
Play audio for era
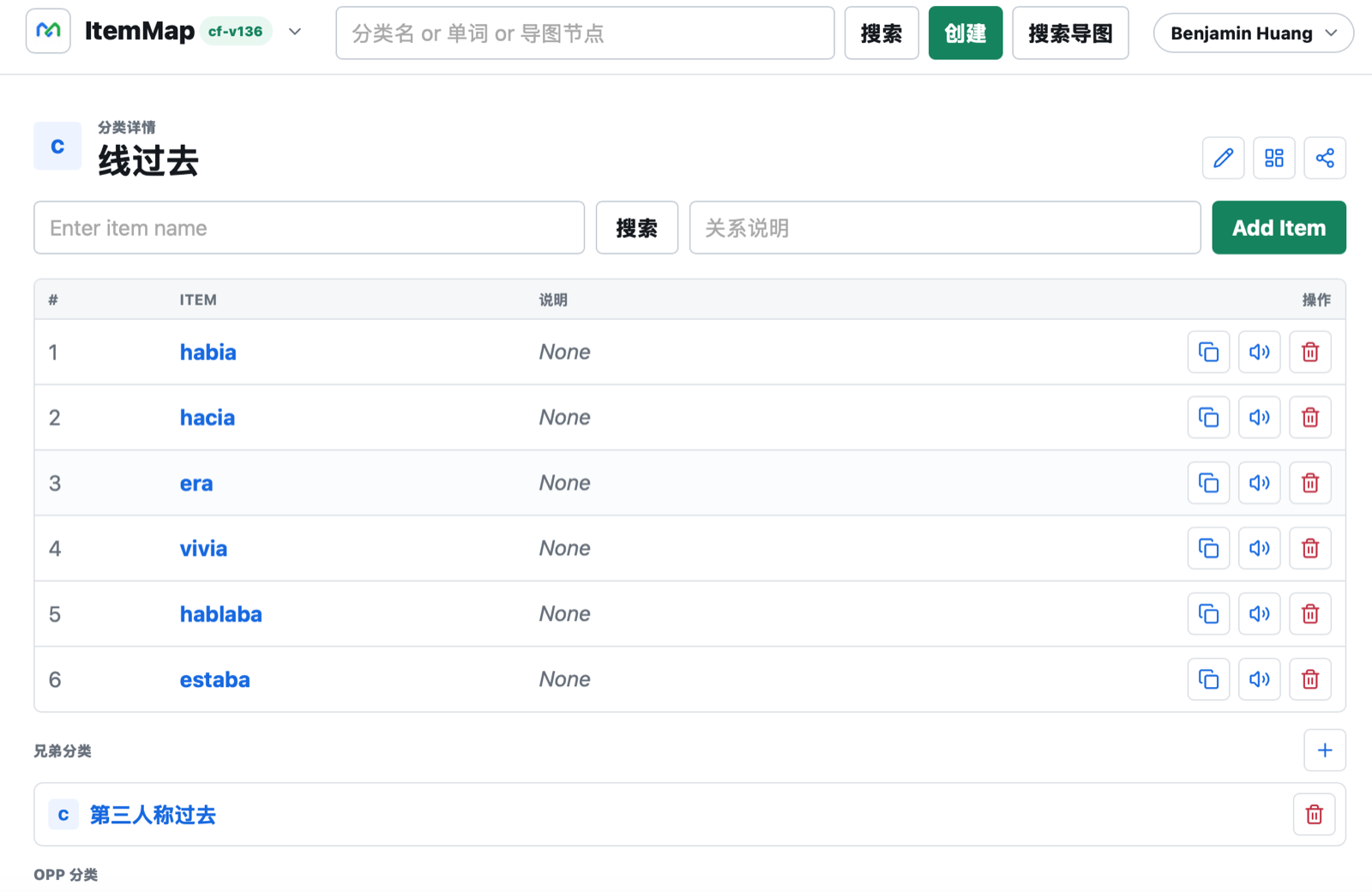coord(1259,483)
